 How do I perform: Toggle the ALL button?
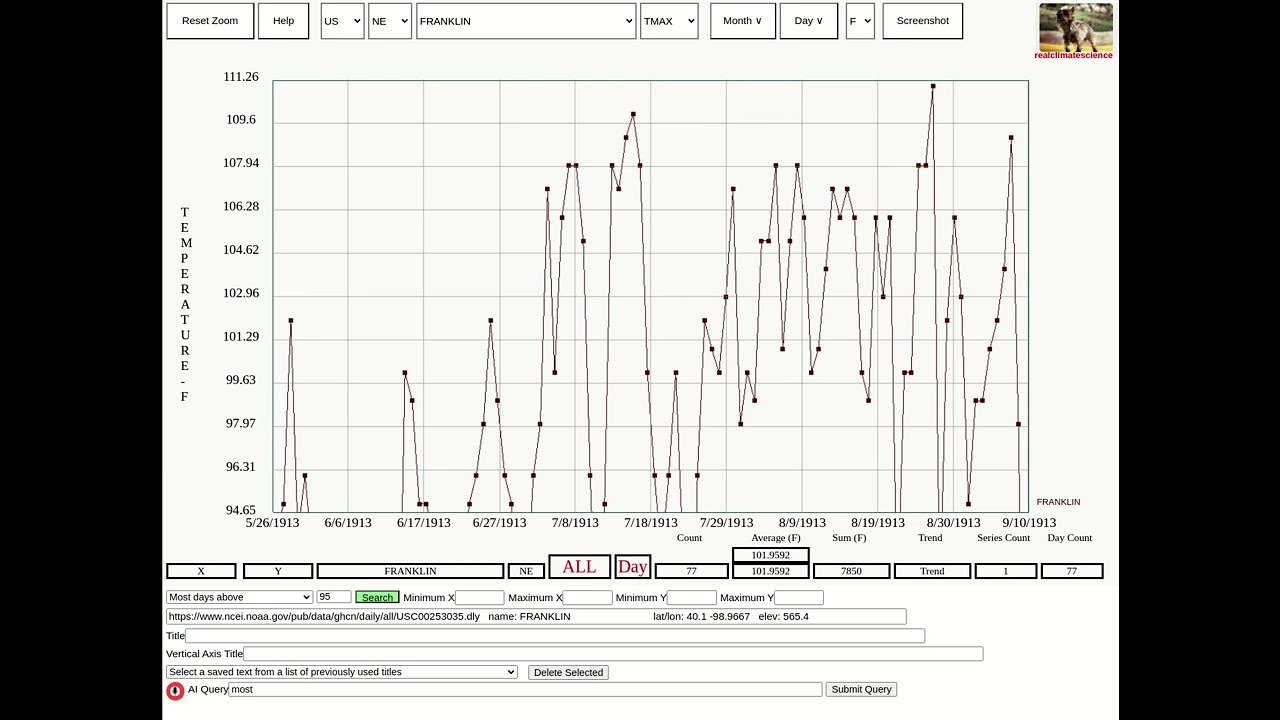tap(579, 567)
